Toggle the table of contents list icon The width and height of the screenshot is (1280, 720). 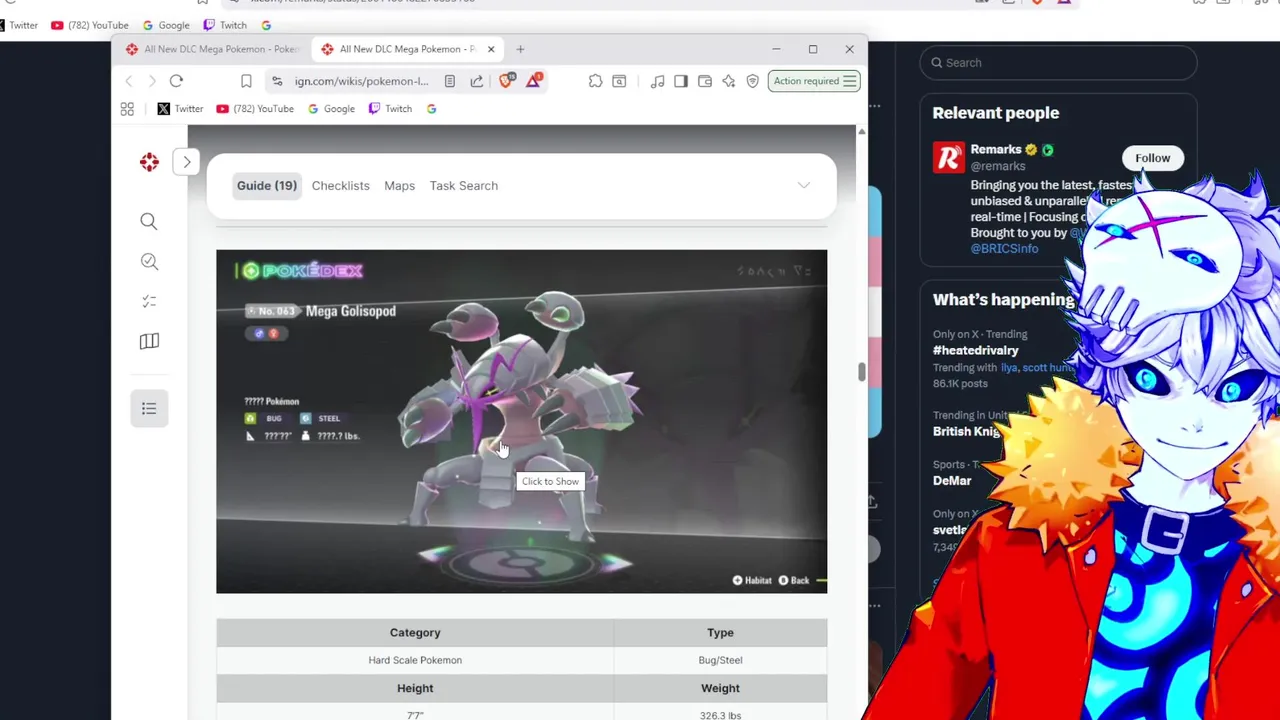click(149, 408)
